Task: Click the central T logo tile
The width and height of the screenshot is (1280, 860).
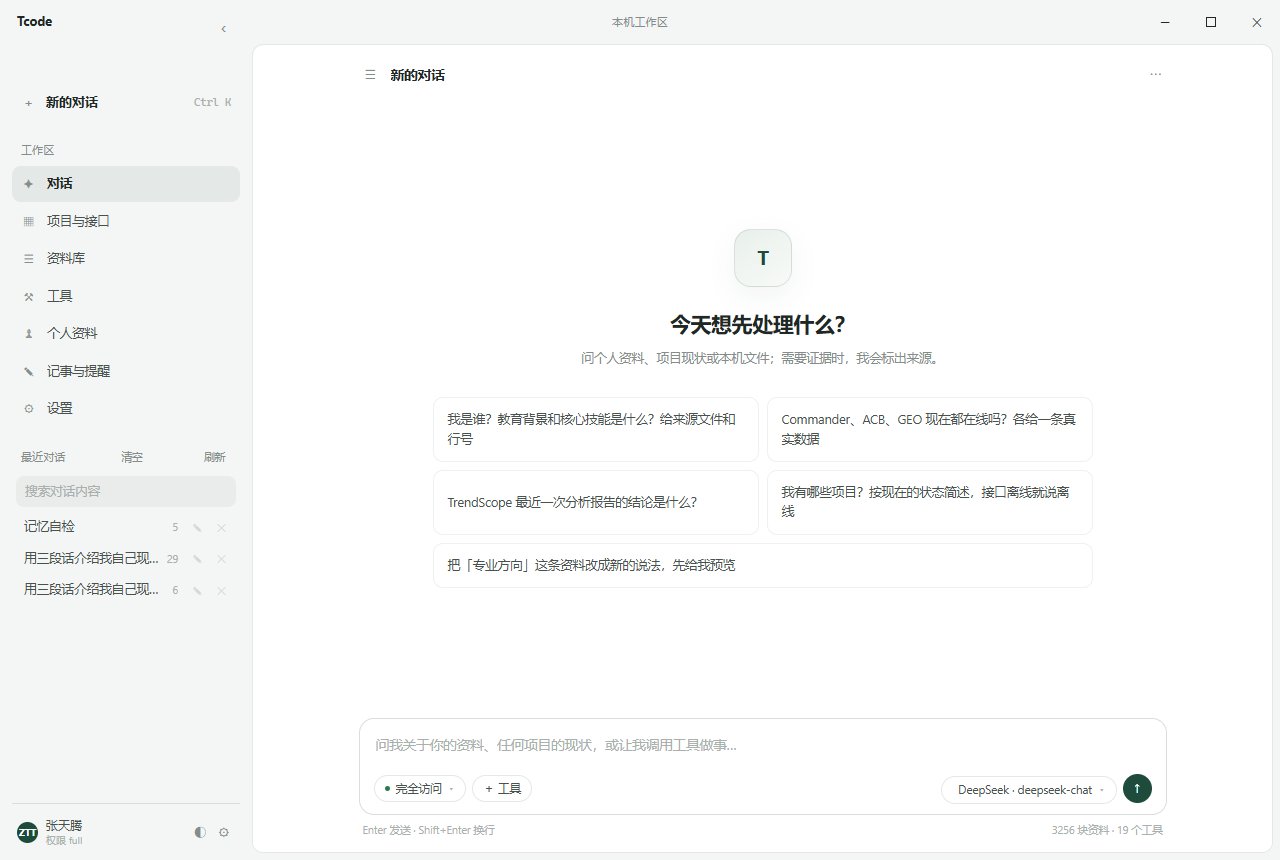Action: click(763, 258)
